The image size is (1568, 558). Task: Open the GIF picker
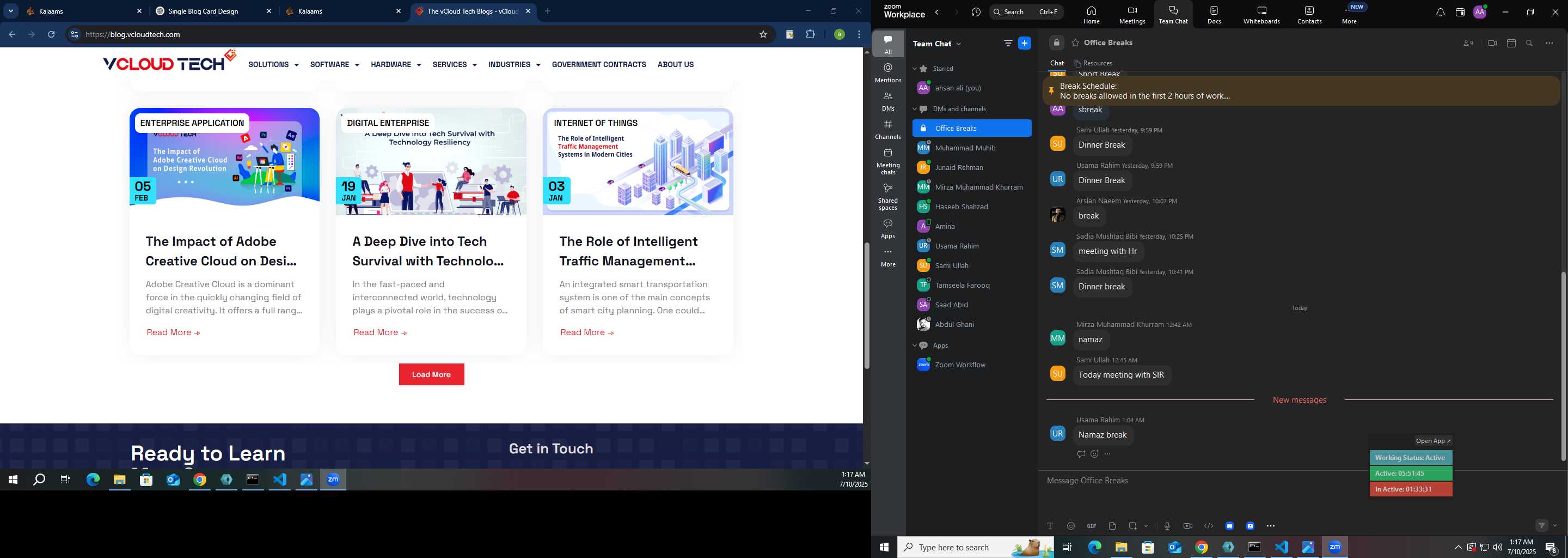pyautogui.click(x=1092, y=526)
